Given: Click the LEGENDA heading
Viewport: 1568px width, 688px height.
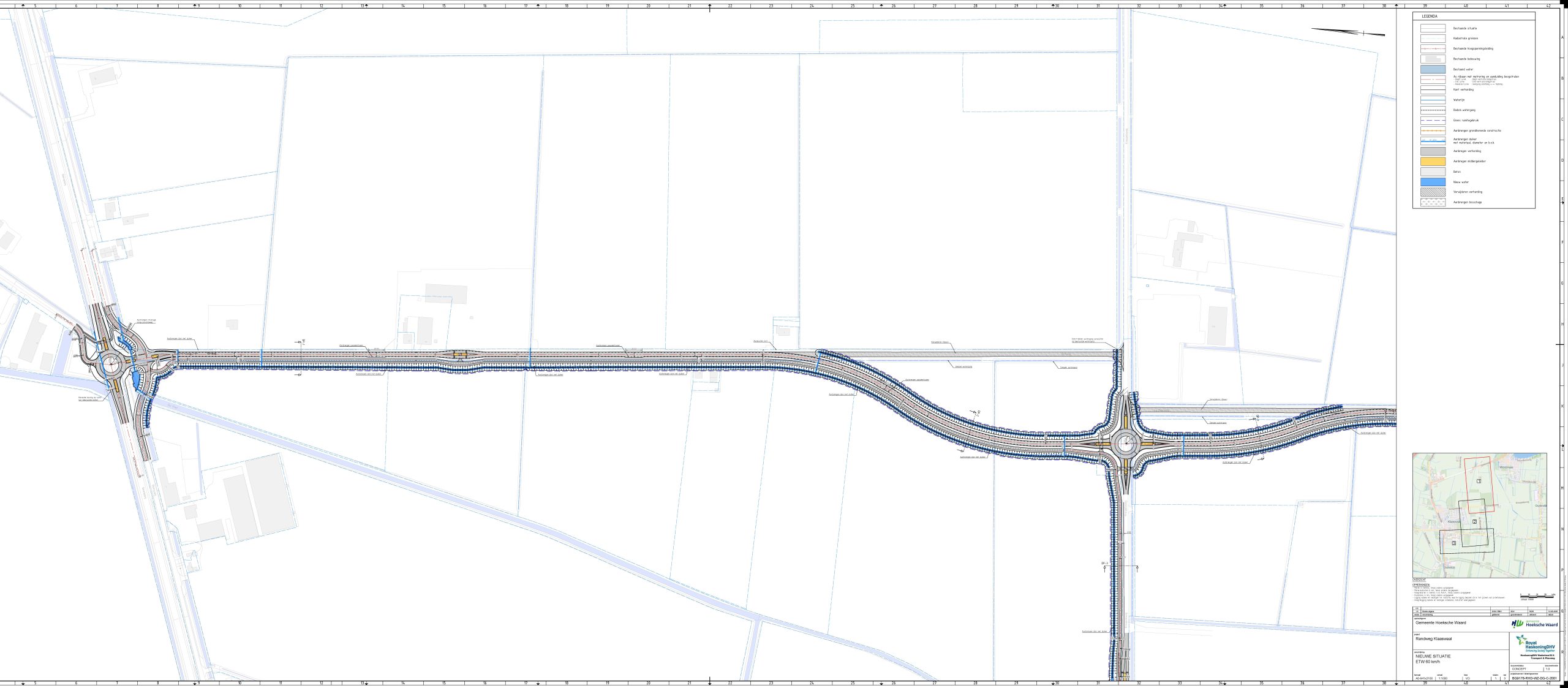Looking at the screenshot, I should click(1430, 17).
